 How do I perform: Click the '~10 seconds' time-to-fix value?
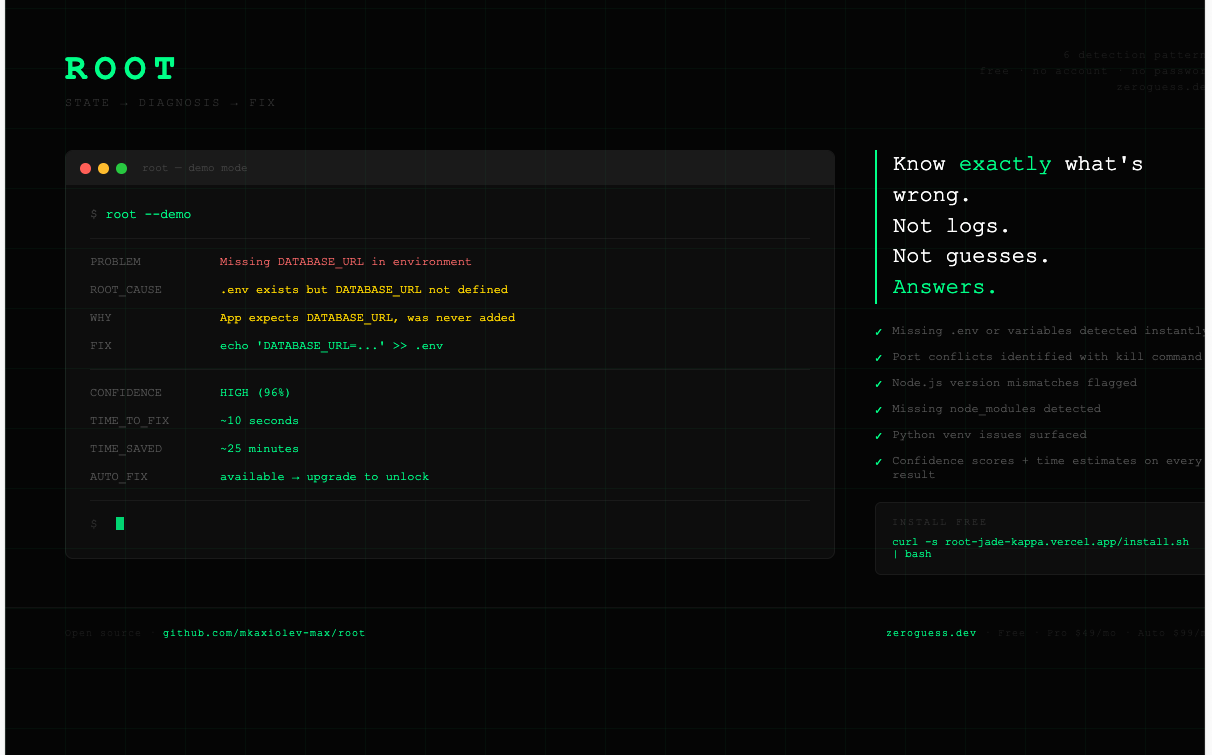[x=260, y=421]
